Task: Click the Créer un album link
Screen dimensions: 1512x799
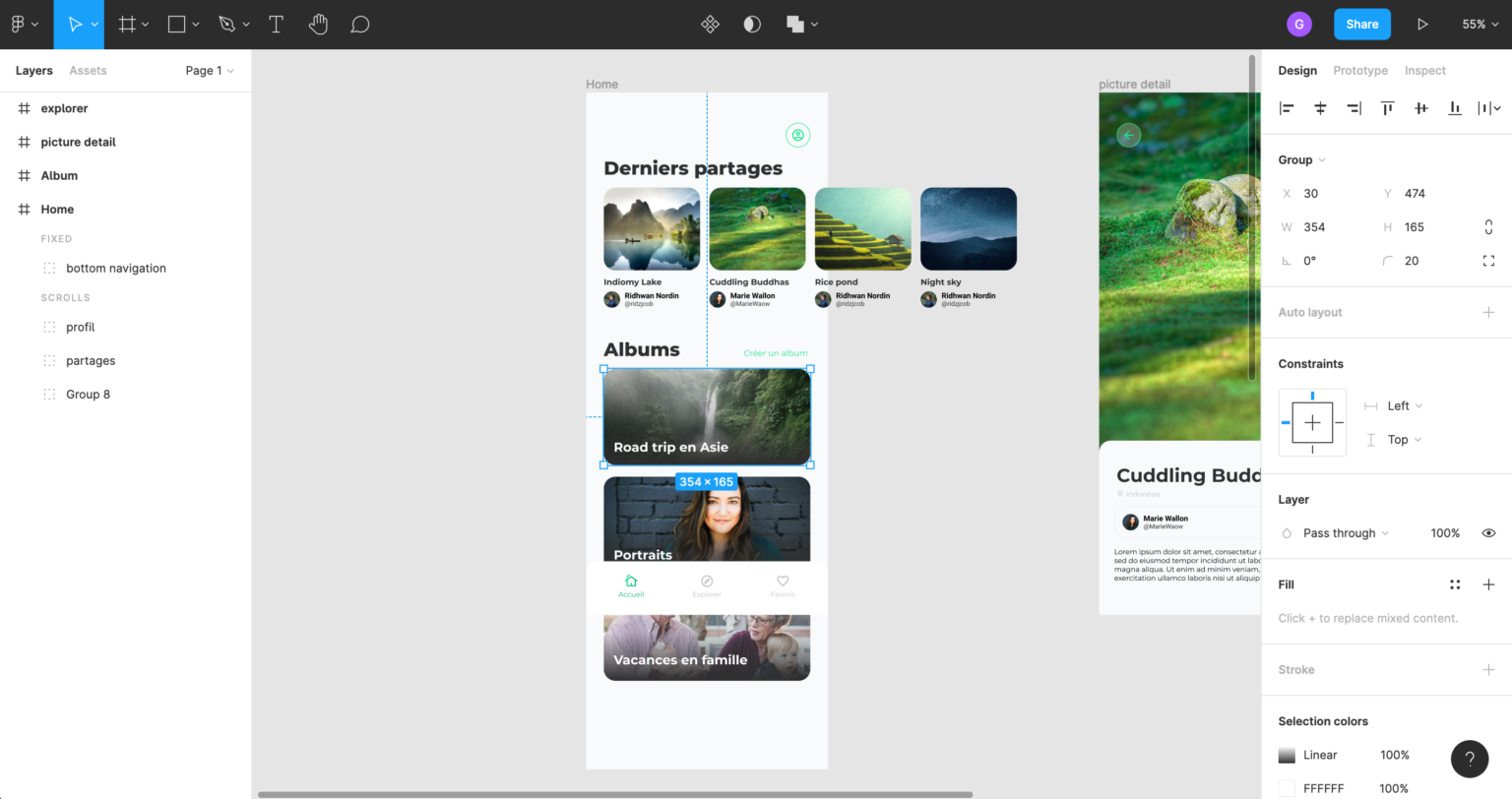Action: (775, 352)
